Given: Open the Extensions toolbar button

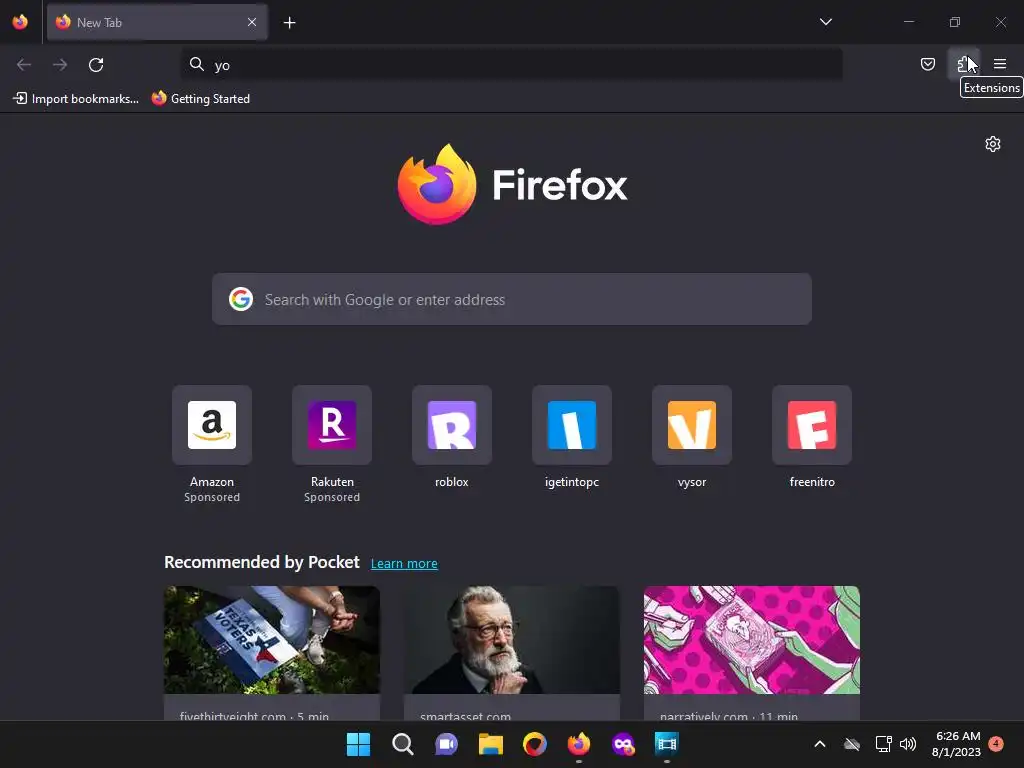Looking at the screenshot, I should (963, 64).
